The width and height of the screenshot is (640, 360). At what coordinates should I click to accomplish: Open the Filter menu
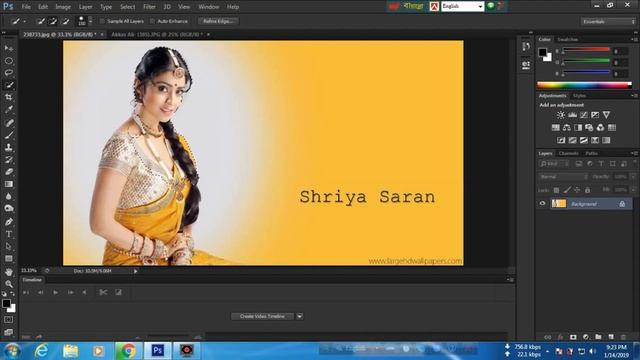(149, 7)
